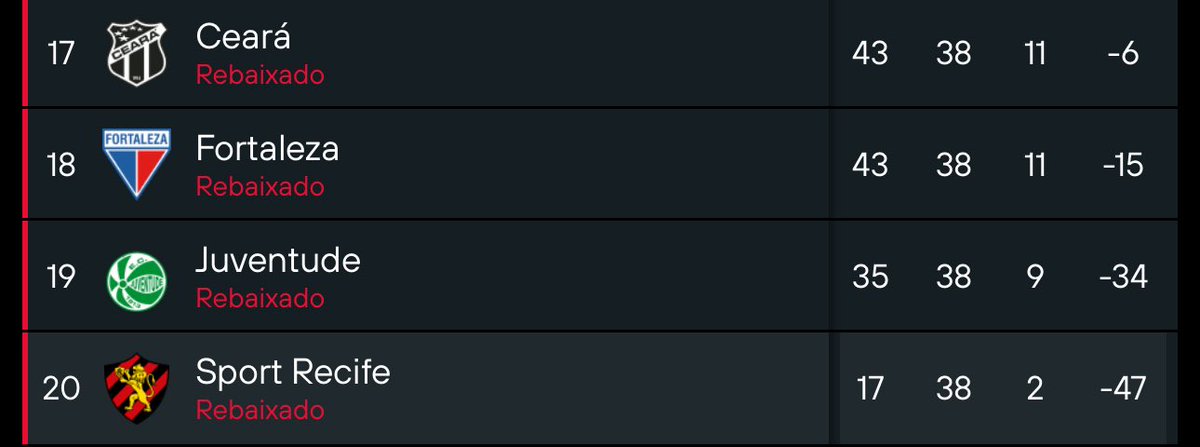
Task: Click Fortaleza's -15 goal difference
Action: [1123, 164]
